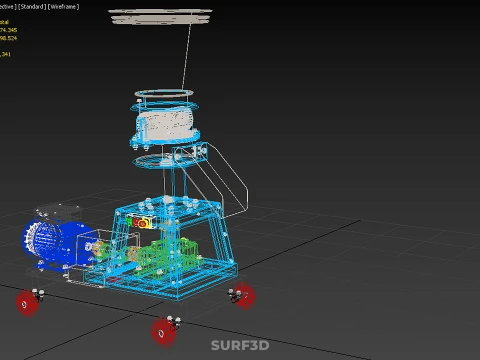480x360 pixels.
Task: Select the red caster wheel behind the frame
Action: 245,295
